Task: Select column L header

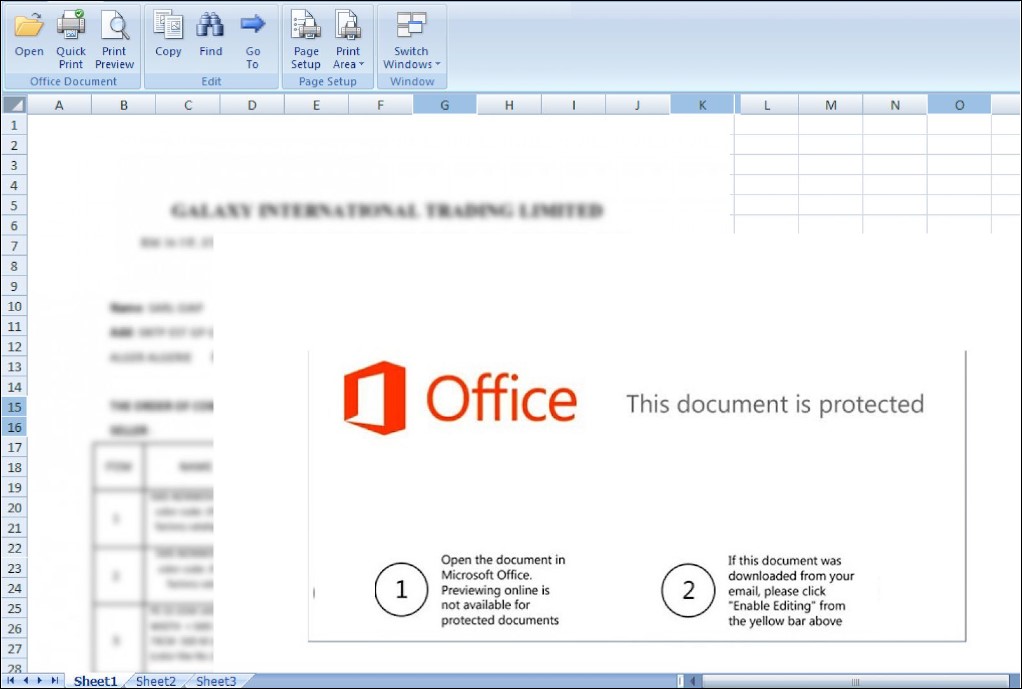Action: point(766,105)
